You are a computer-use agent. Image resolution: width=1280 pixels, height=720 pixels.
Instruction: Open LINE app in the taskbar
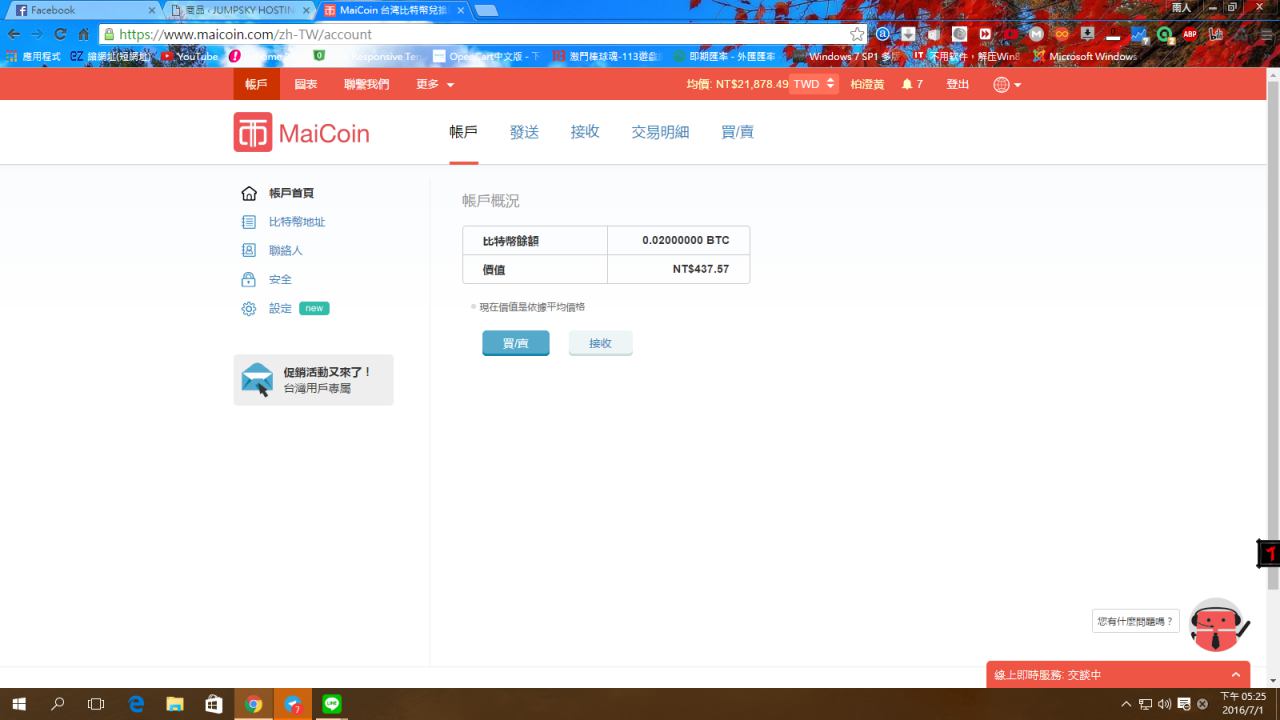[x=332, y=704]
